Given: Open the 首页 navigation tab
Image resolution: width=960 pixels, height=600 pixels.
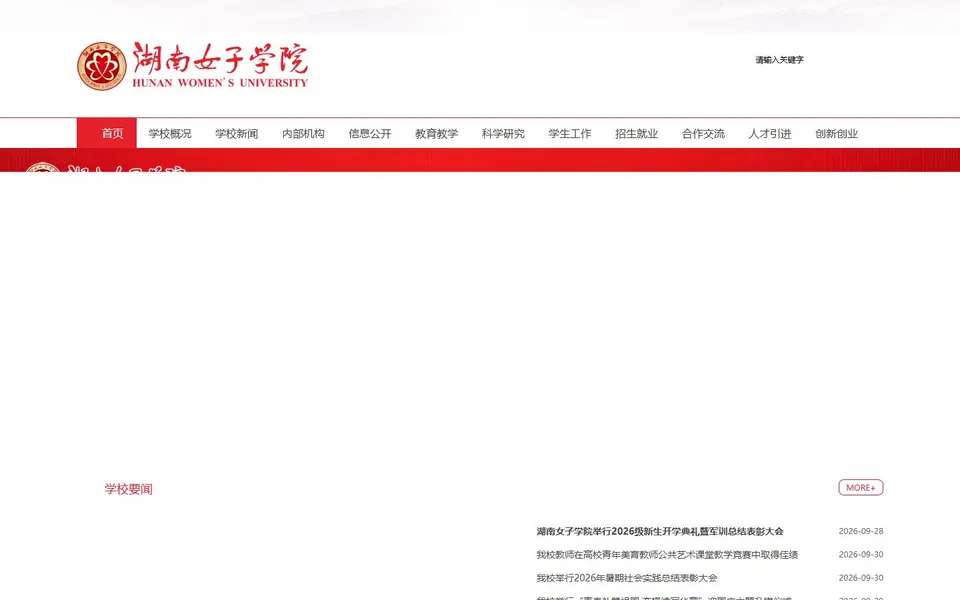Looking at the screenshot, I should coord(107,133).
